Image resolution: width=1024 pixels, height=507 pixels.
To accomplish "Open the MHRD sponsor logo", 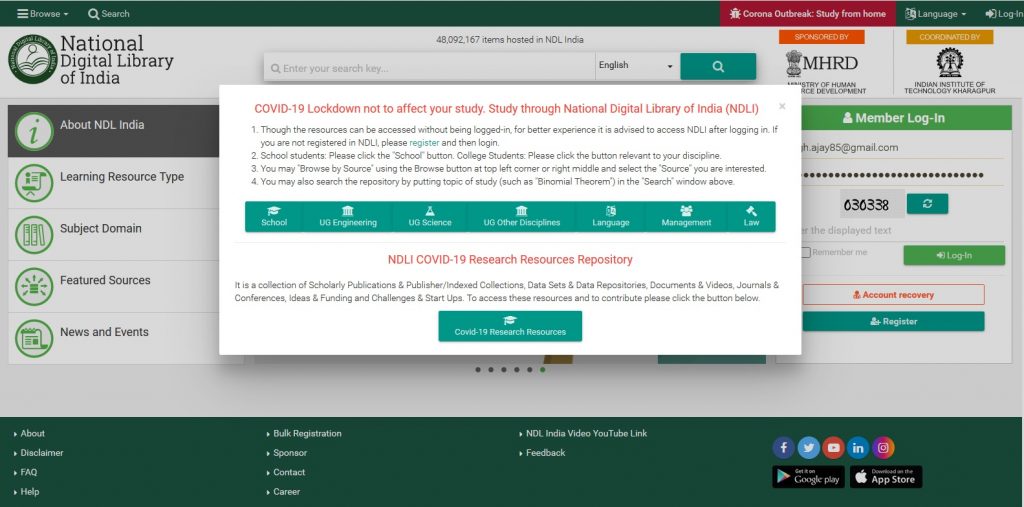I will click(x=822, y=71).
